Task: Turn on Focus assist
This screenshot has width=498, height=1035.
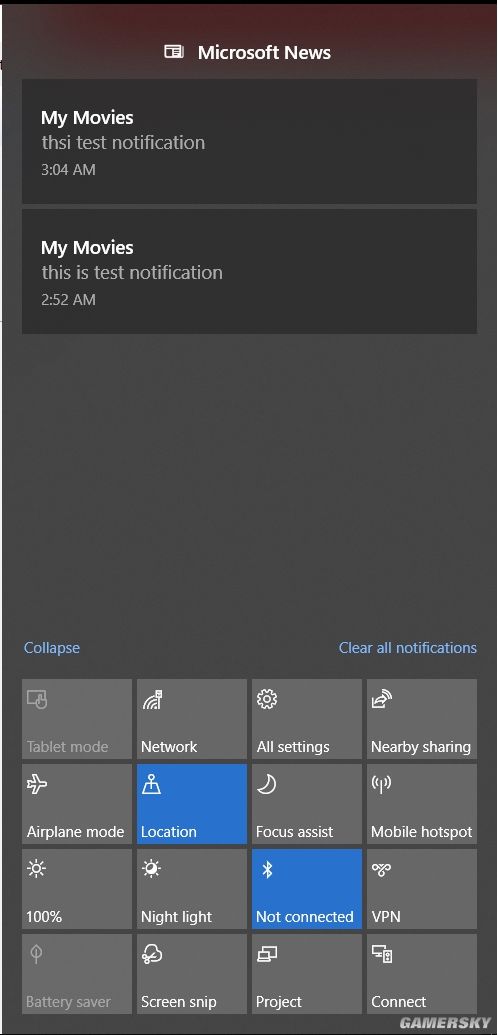Action: [306, 804]
